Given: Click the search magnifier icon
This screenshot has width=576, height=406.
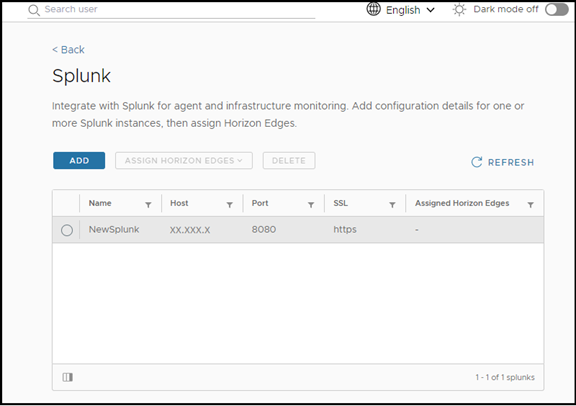Looking at the screenshot, I should pyautogui.click(x=34, y=10).
